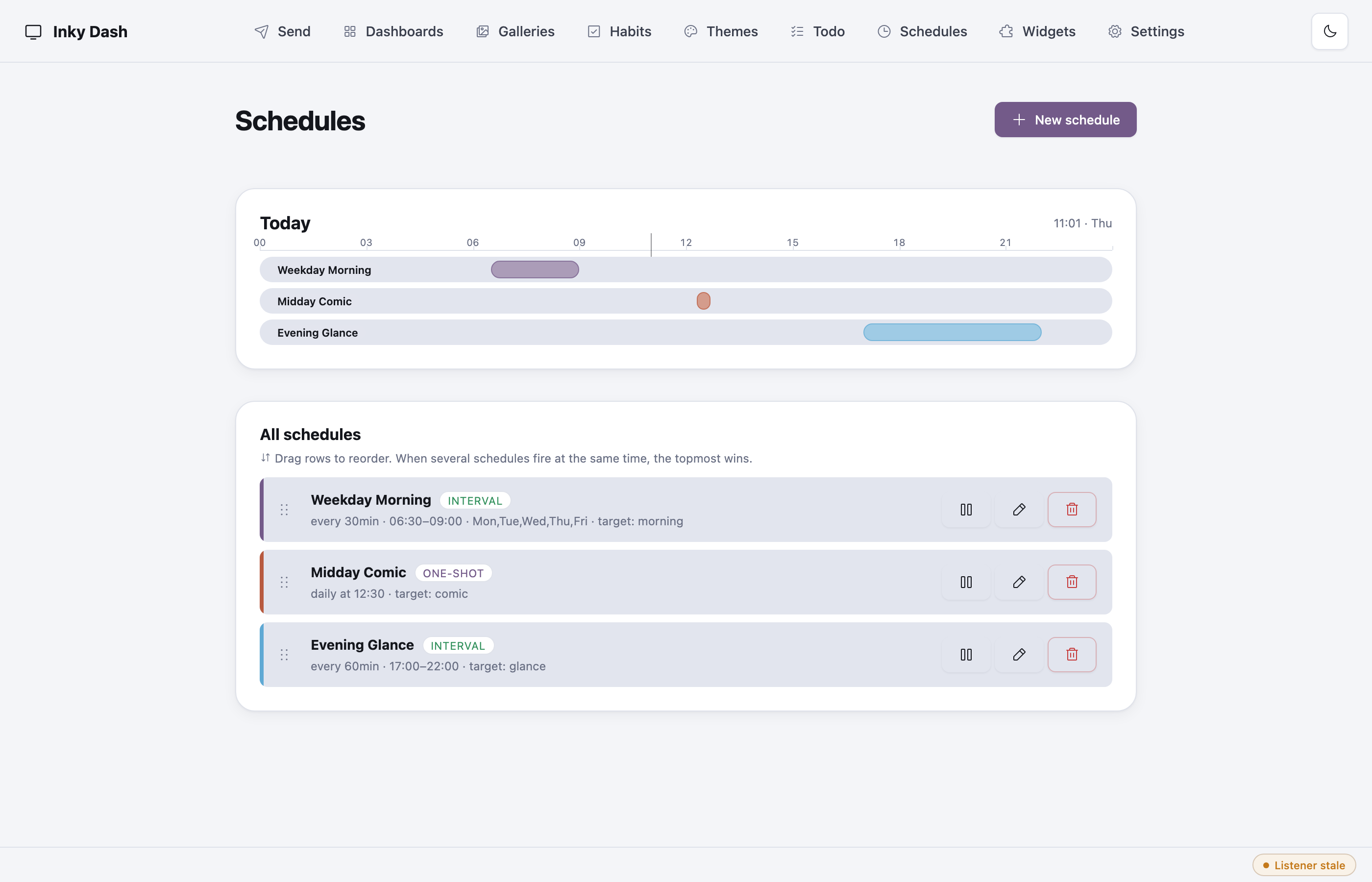Open the Send page
This screenshot has width=1372, height=882.
pyautogui.click(x=282, y=31)
